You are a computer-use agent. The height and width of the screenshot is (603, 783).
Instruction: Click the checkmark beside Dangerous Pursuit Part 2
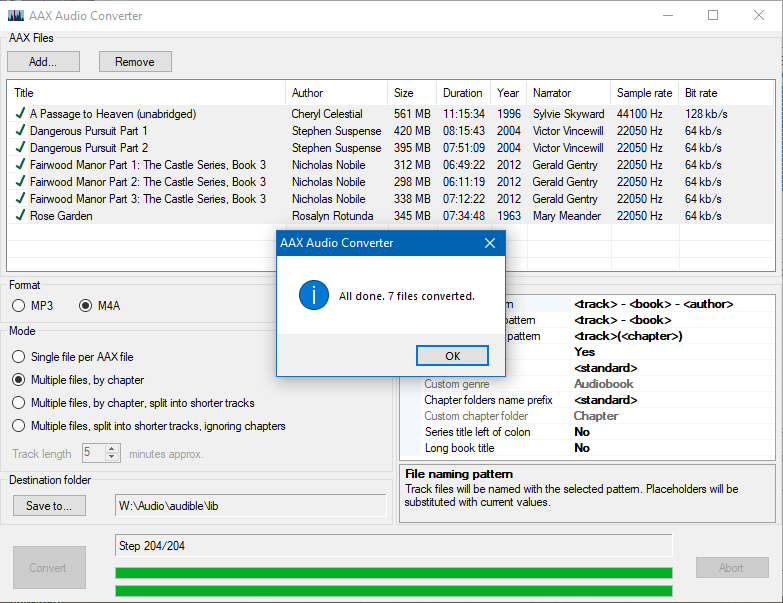20,147
